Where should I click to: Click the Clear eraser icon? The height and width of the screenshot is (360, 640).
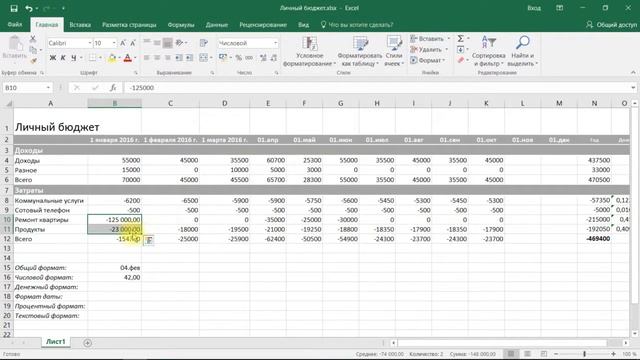[460, 60]
